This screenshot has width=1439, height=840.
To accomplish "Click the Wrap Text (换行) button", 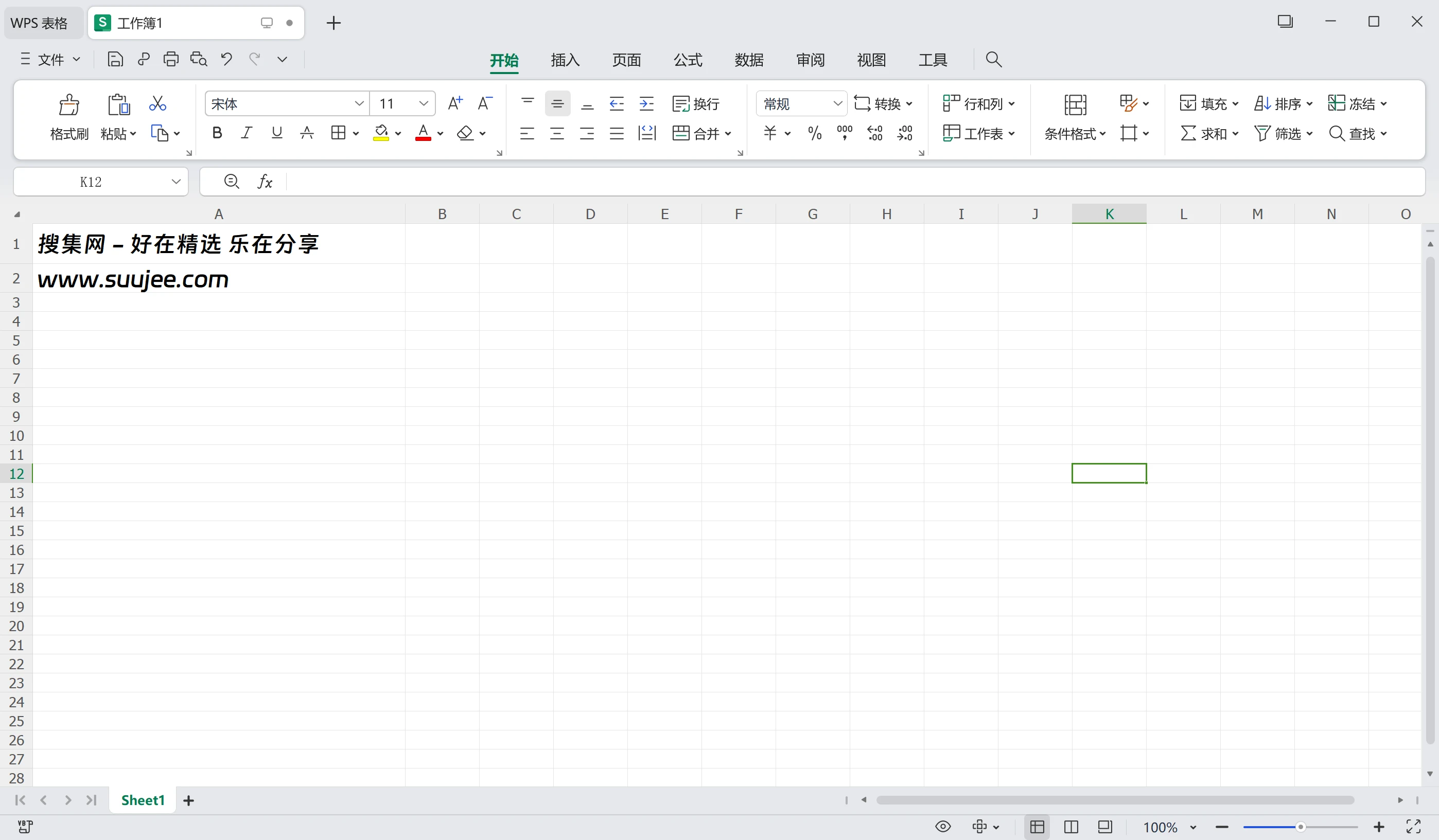I will [695, 104].
